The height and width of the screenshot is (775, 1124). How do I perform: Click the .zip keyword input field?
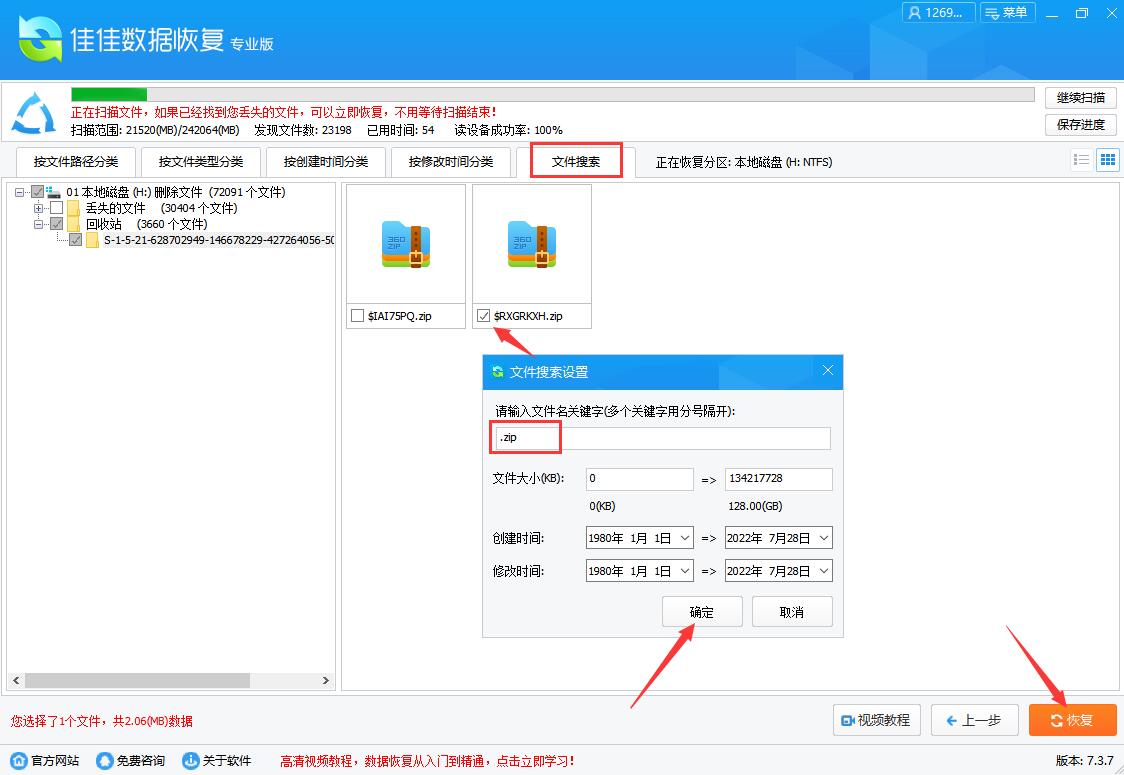tap(525, 437)
